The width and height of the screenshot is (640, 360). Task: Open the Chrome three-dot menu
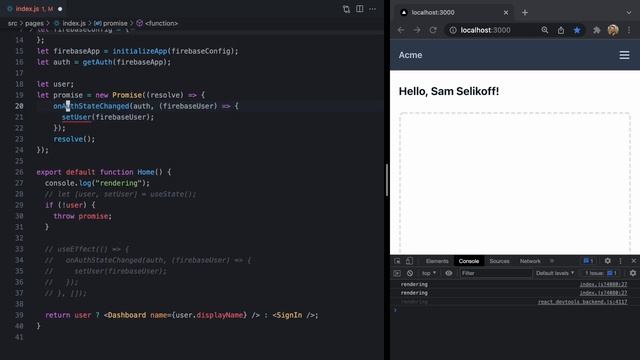tap(629, 30)
